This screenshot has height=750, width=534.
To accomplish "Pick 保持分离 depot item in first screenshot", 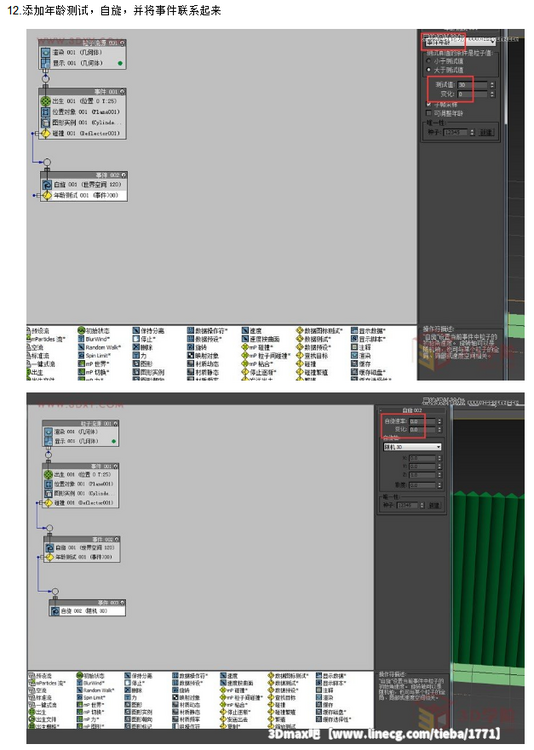I will tap(148, 331).
